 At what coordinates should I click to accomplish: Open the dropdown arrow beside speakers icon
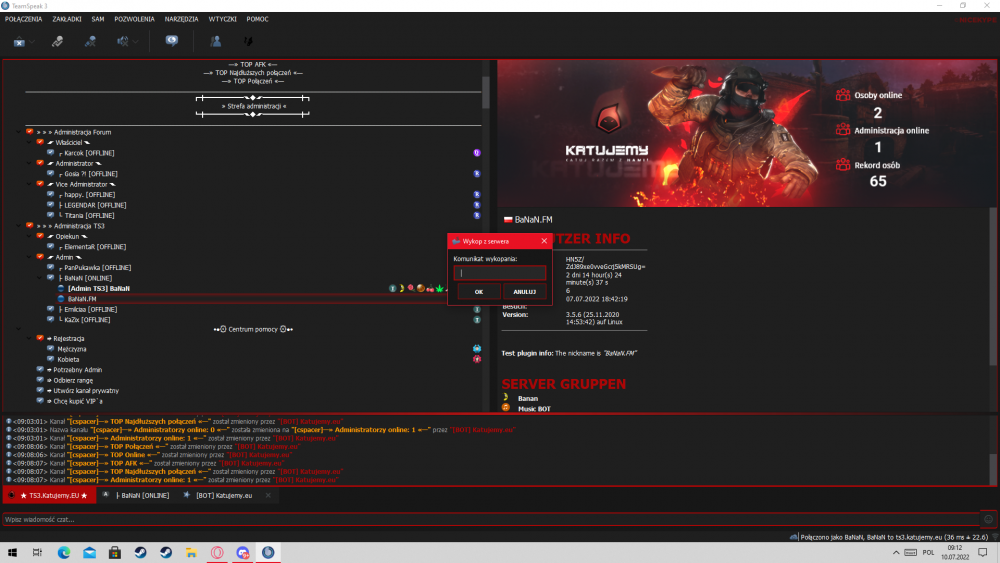(x=136, y=42)
